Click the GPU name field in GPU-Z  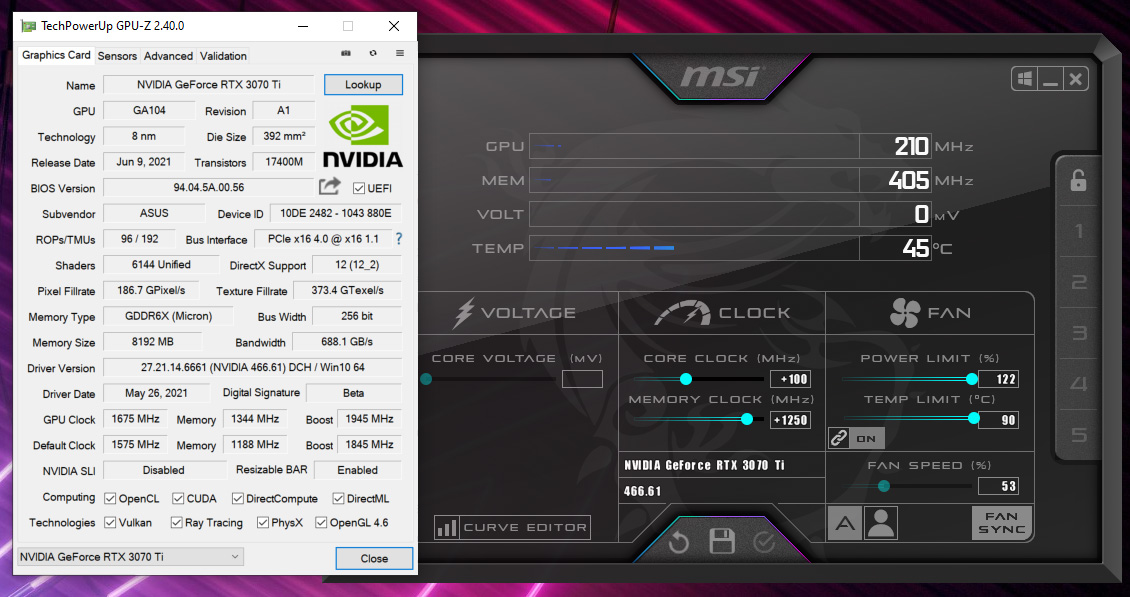[x=209, y=84]
